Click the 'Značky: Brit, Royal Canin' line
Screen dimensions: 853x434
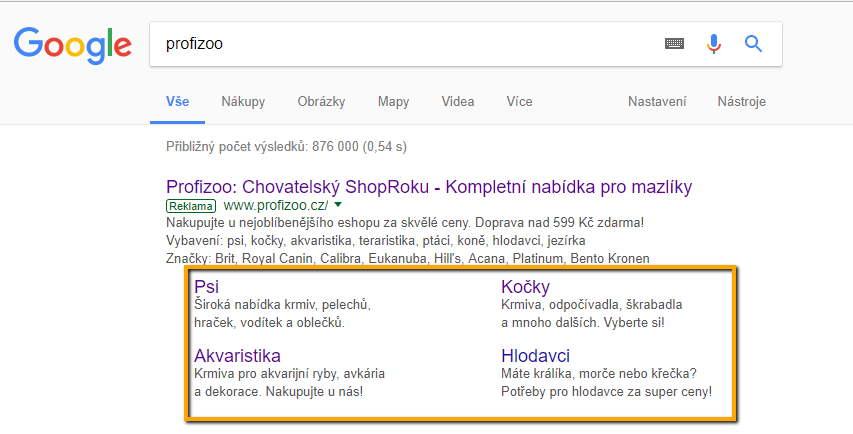(x=407, y=258)
